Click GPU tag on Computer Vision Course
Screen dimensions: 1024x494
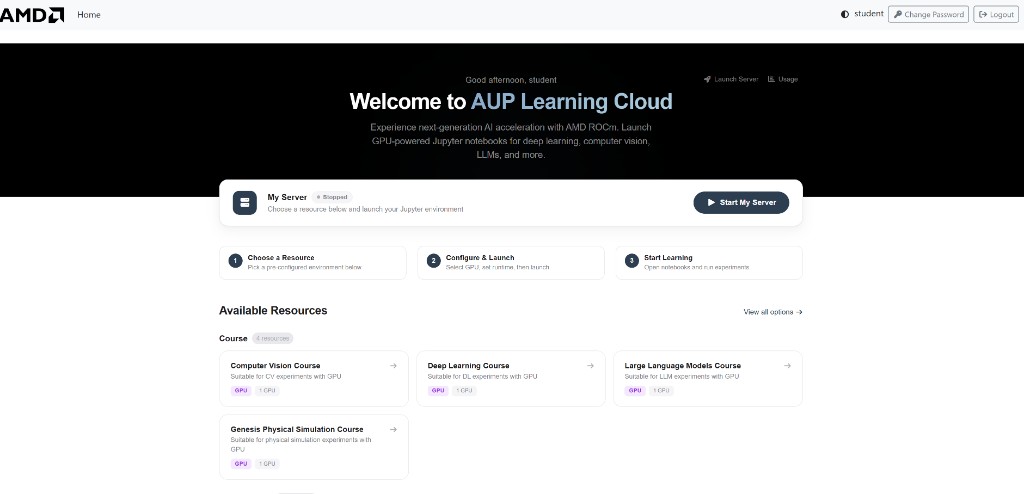pos(241,391)
